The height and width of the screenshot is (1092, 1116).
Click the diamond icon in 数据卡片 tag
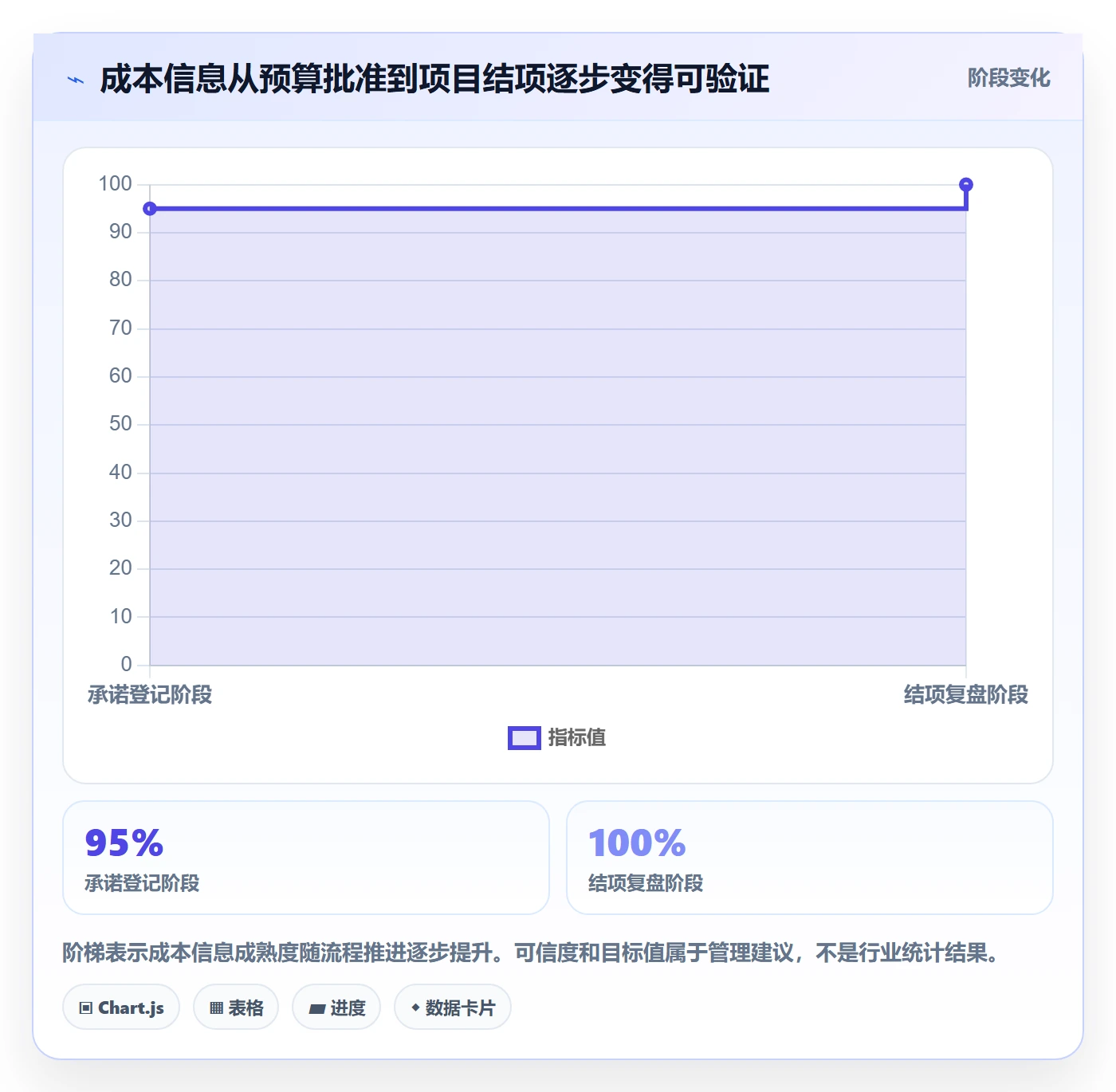click(x=415, y=1008)
